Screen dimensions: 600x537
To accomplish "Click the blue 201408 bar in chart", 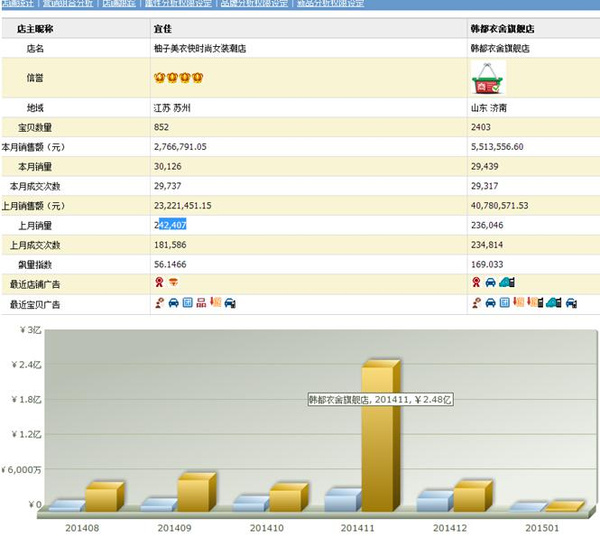I will [x=67, y=506].
